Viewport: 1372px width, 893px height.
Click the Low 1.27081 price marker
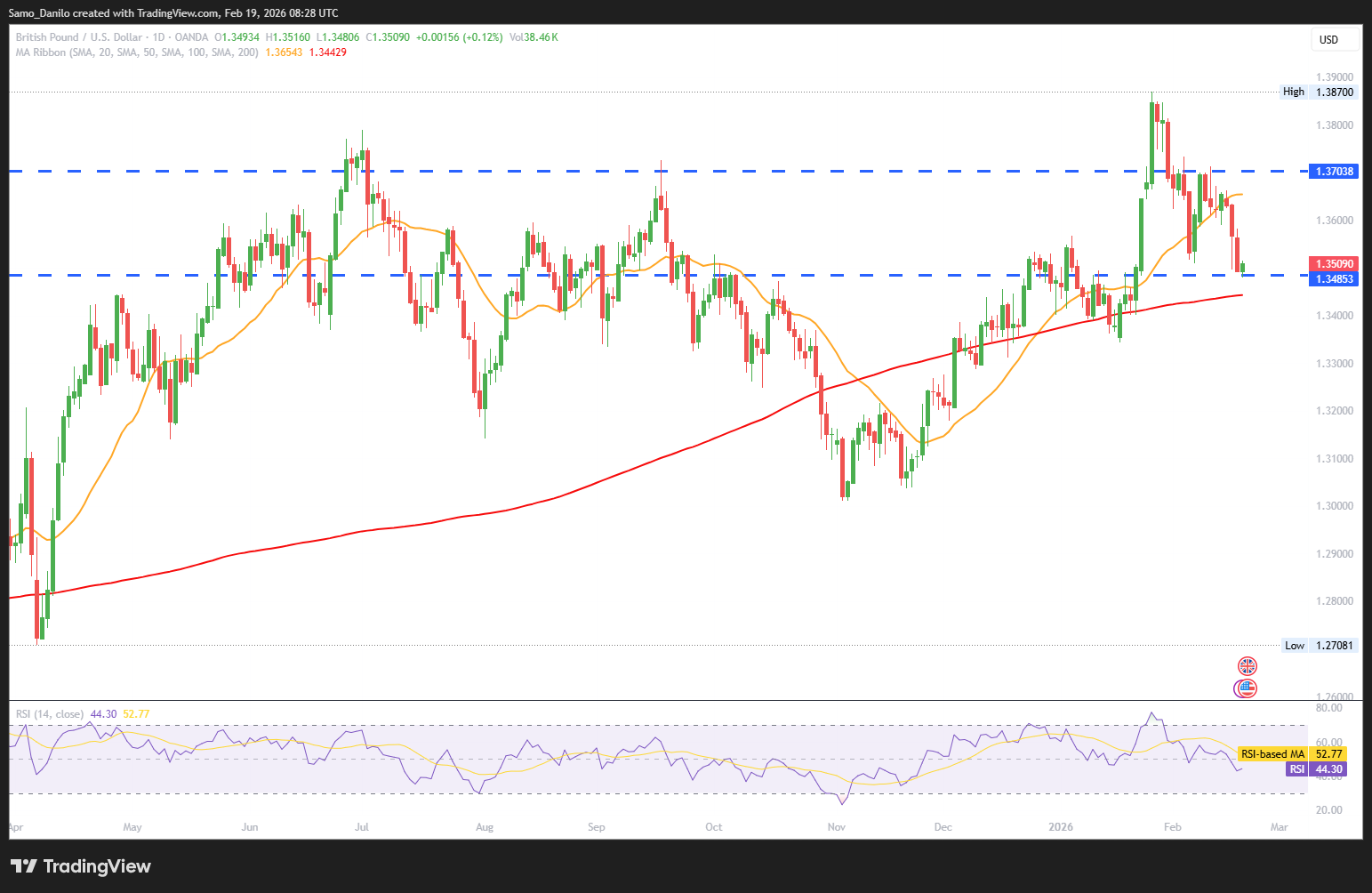[1320, 646]
